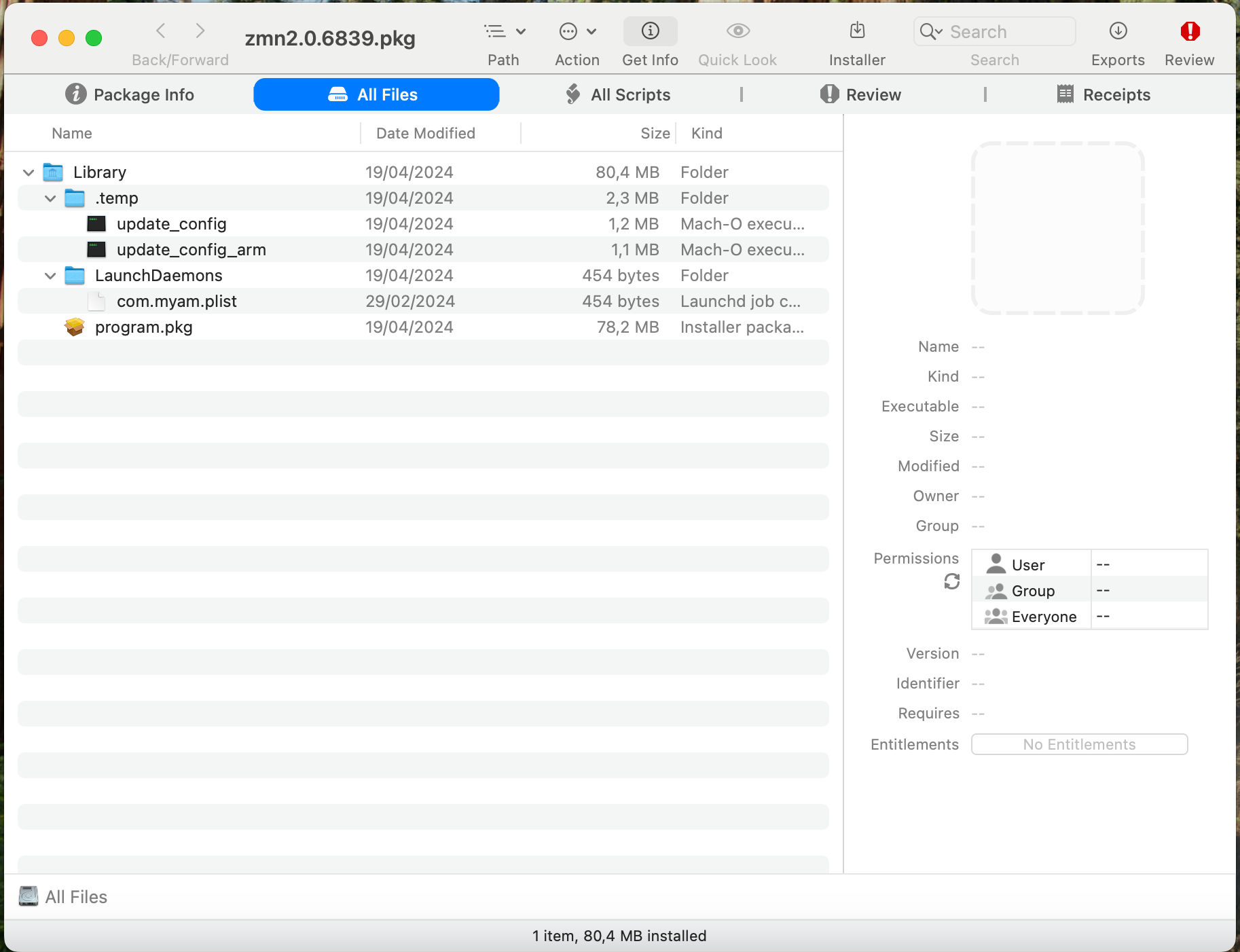Screen dimensions: 1240x952
Task: Select the update_config executable
Action: [x=171, y=223]
